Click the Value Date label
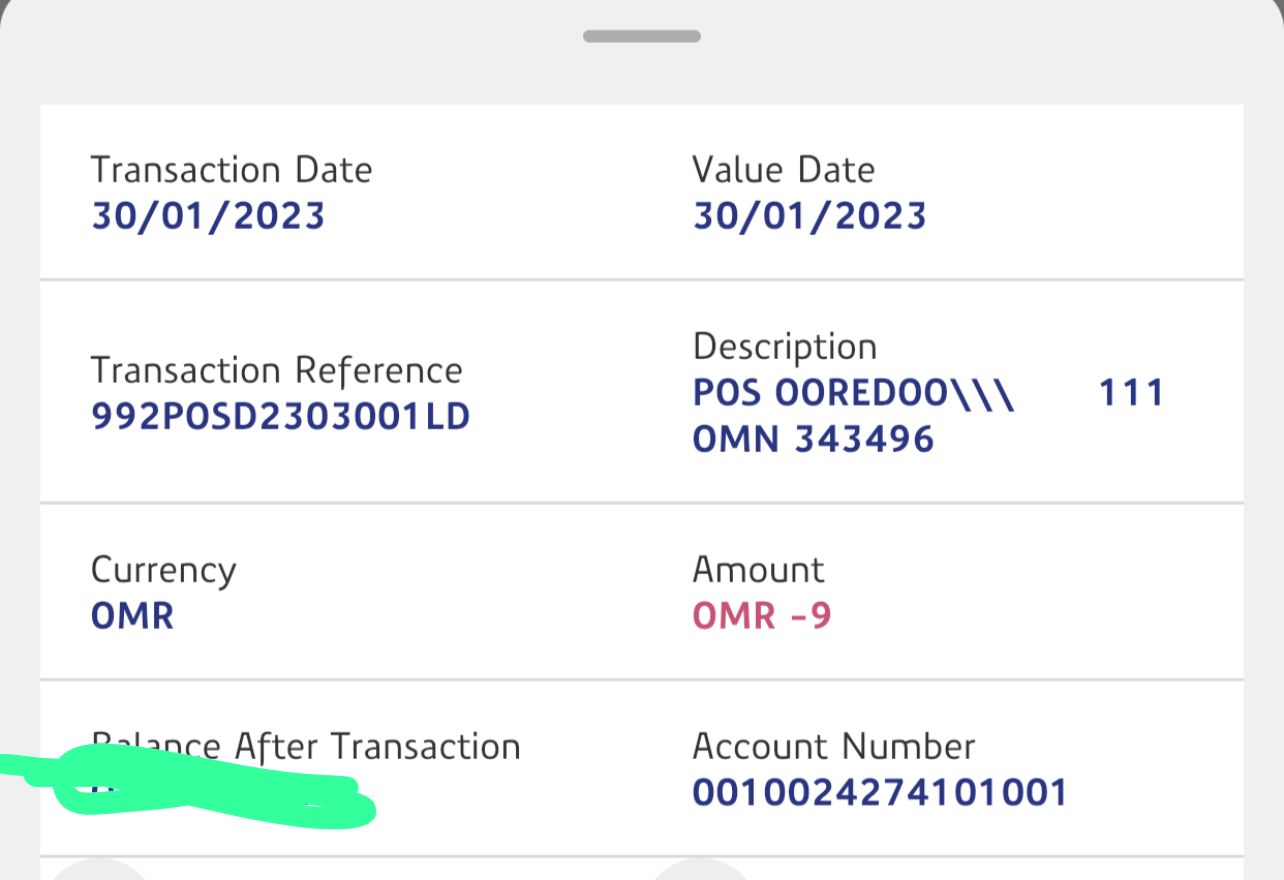Image resolution: width=1284 pixels, height=880 pixels. coord(783,170)
